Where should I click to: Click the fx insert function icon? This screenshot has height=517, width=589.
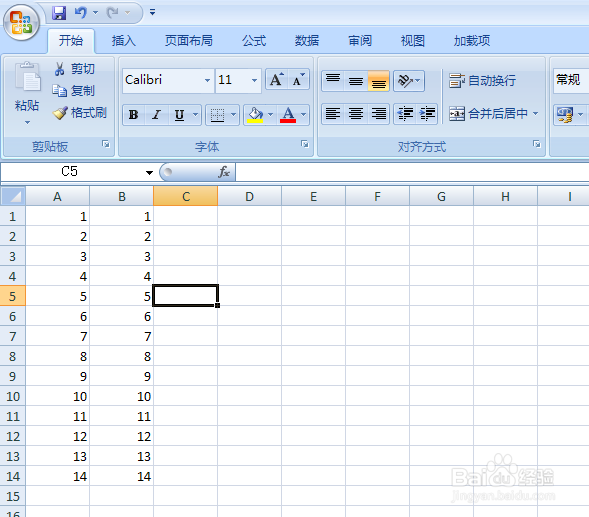pos(224,172)
